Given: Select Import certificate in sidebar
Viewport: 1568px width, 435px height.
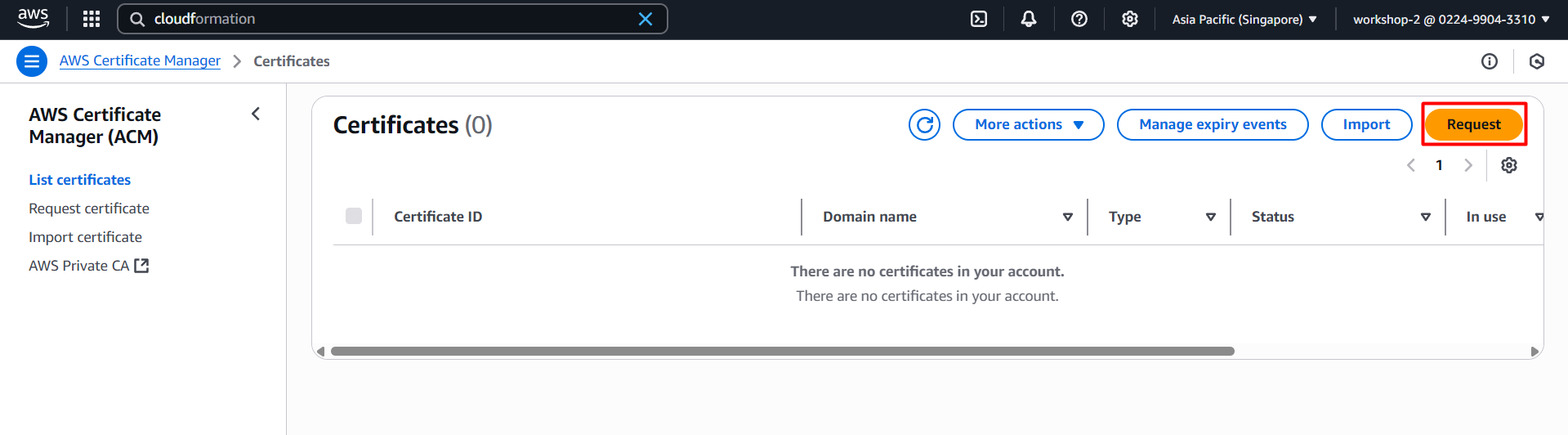Looking at the screenshot, I should coord(85,237).
